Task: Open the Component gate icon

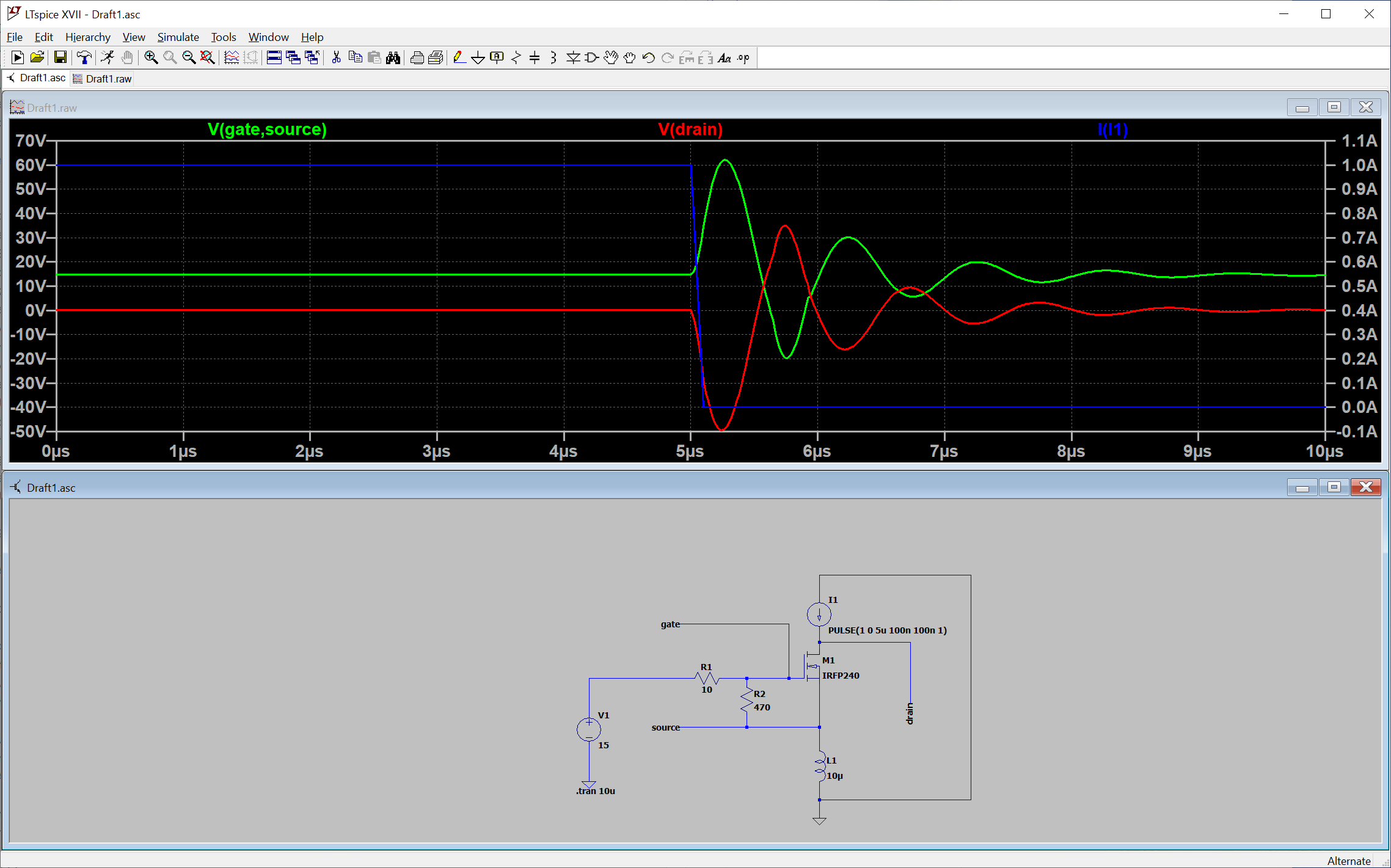Action: pos(592,58)
